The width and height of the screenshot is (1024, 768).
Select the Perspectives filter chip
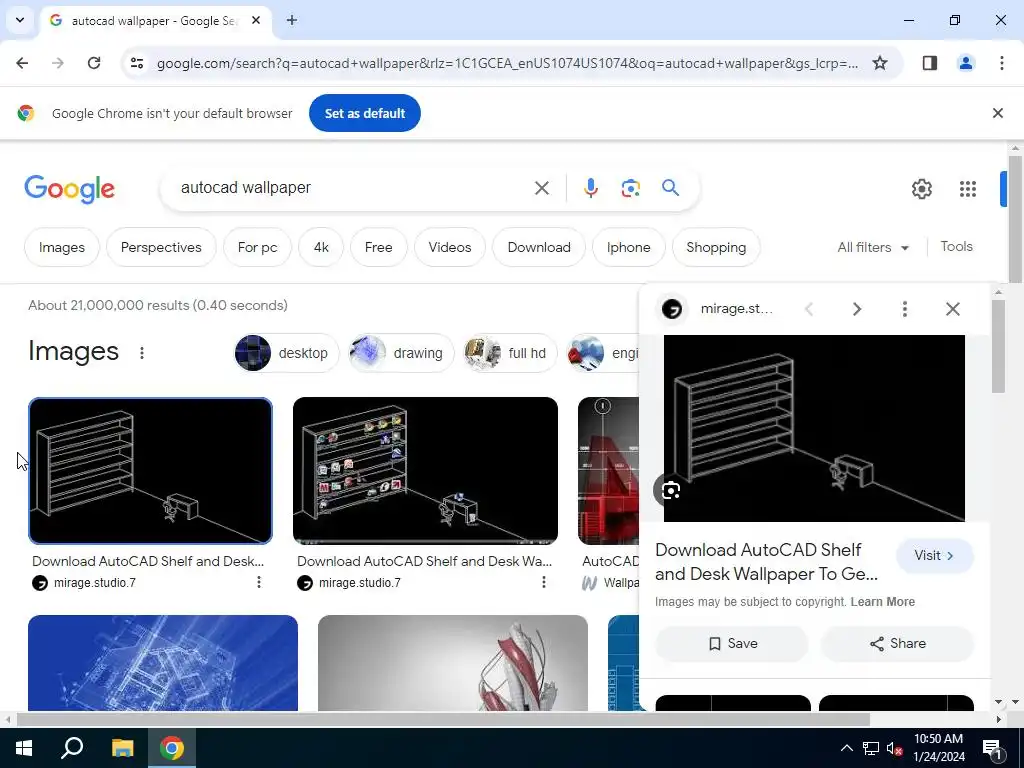click(161, 248)
